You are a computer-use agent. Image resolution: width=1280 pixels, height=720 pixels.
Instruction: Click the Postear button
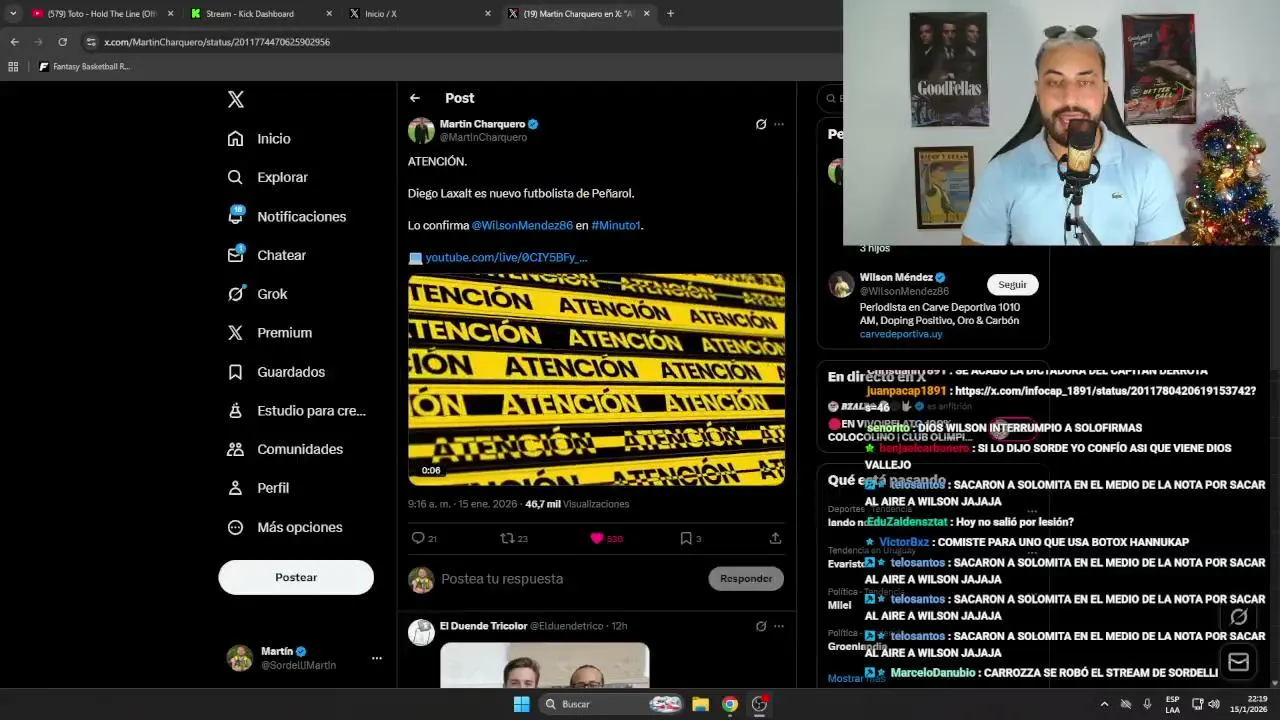click(296, 577)
